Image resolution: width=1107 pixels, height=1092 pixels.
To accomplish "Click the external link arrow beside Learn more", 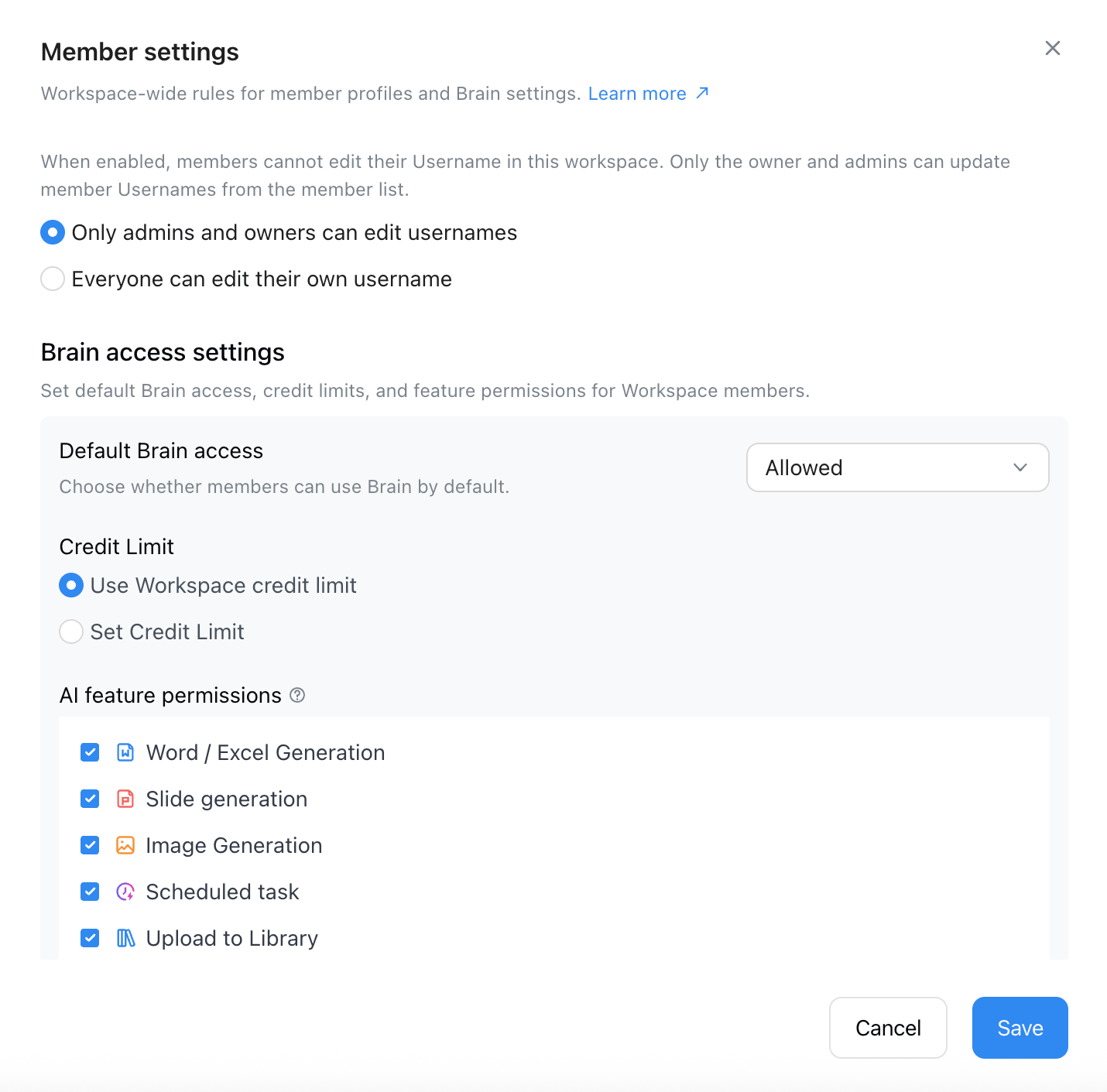I will [x=702, y=93].
